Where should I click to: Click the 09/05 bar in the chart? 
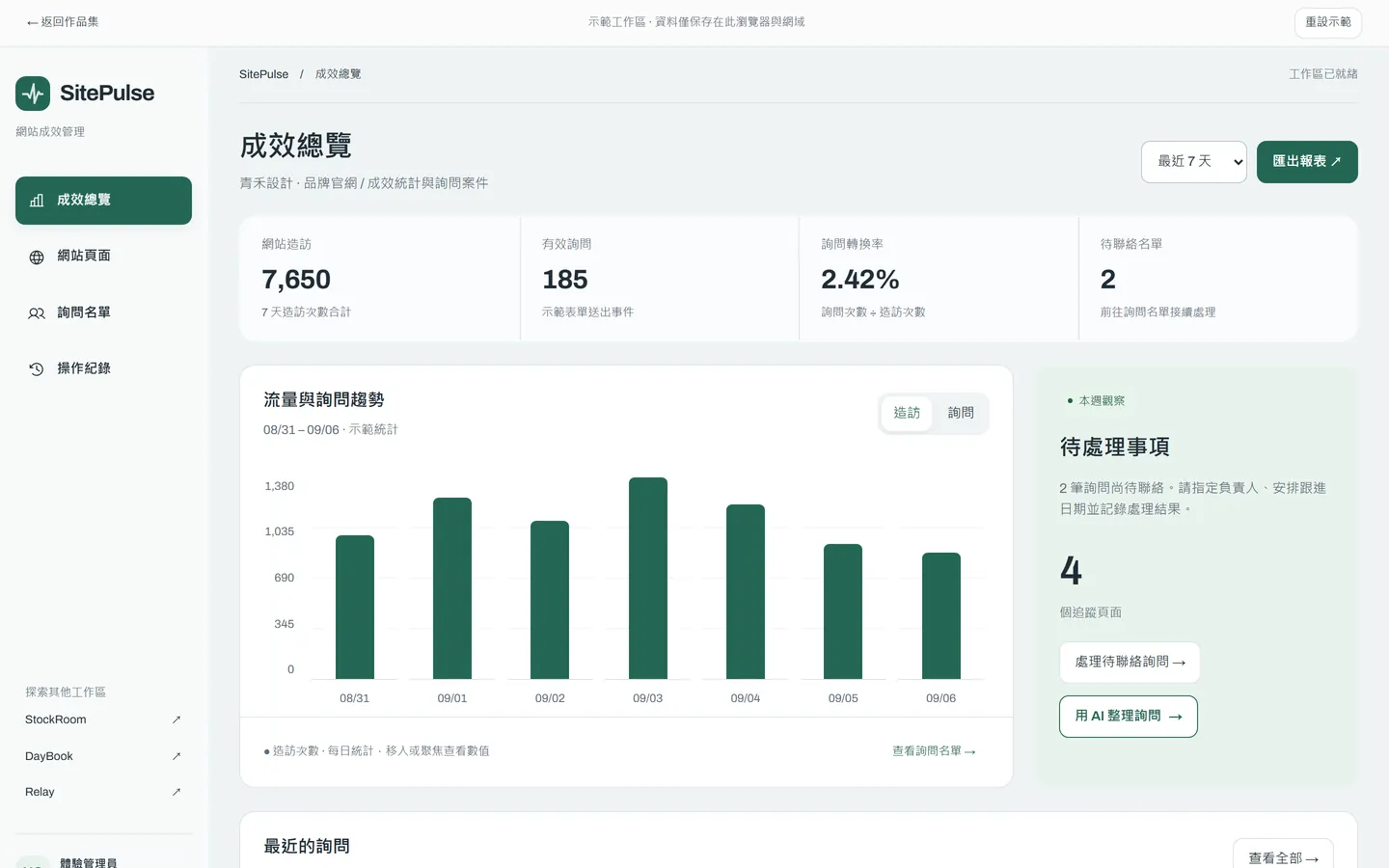843,611
